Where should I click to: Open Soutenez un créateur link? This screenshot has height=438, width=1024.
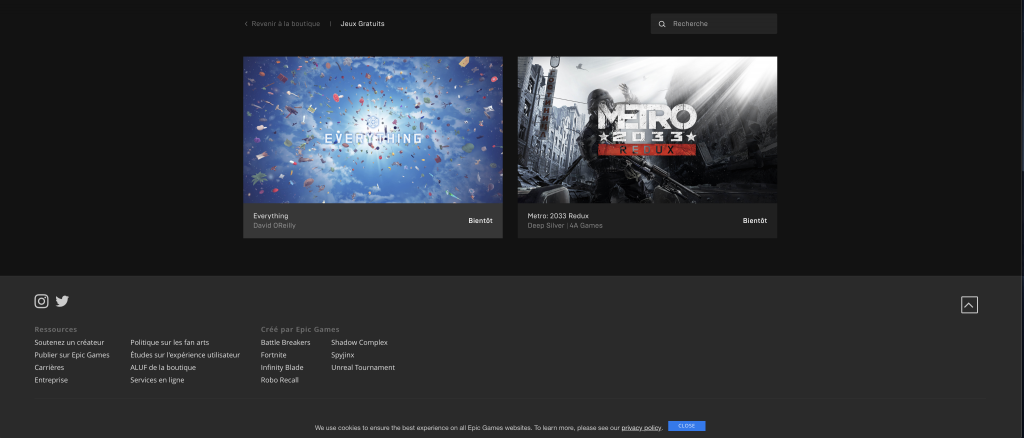tap(69, 342)
